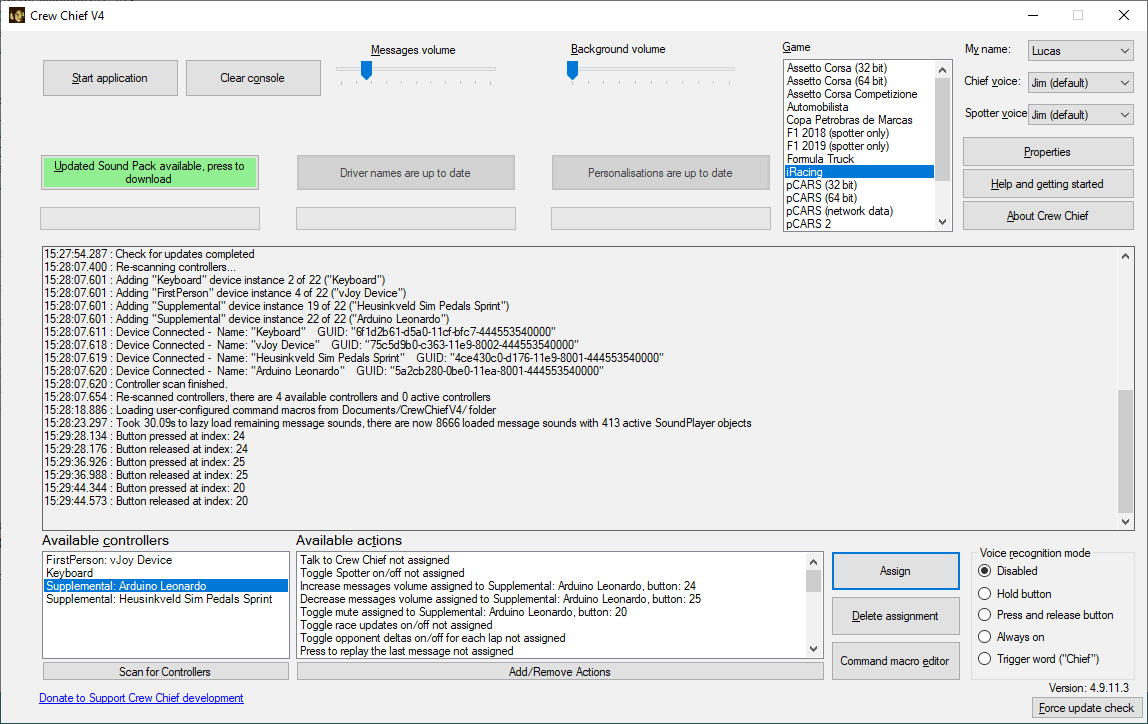Open the Donate to Support Crew Chief link
Viewport: 1148px width, 724px height.
tap(141, 698)
